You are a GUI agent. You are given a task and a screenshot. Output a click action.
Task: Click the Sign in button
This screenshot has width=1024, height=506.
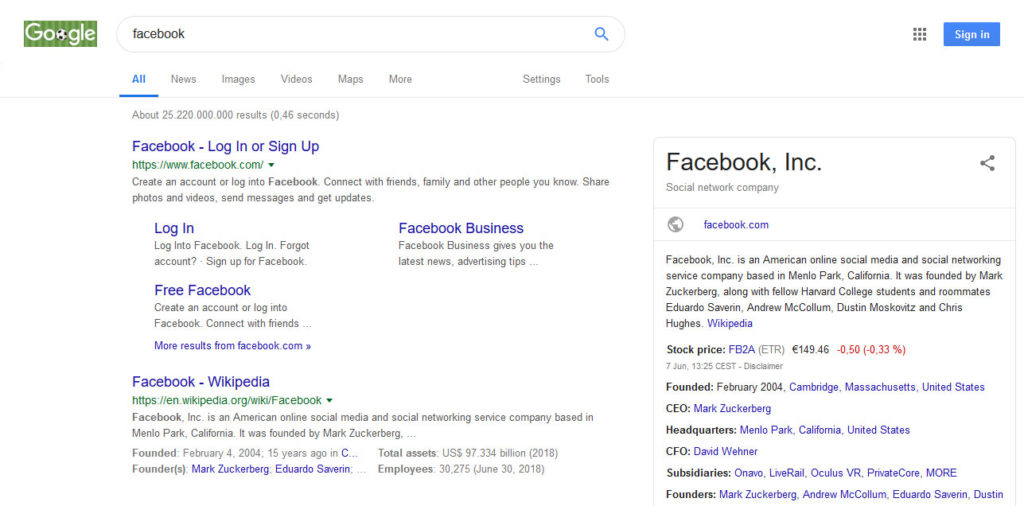tap(971, 35)
